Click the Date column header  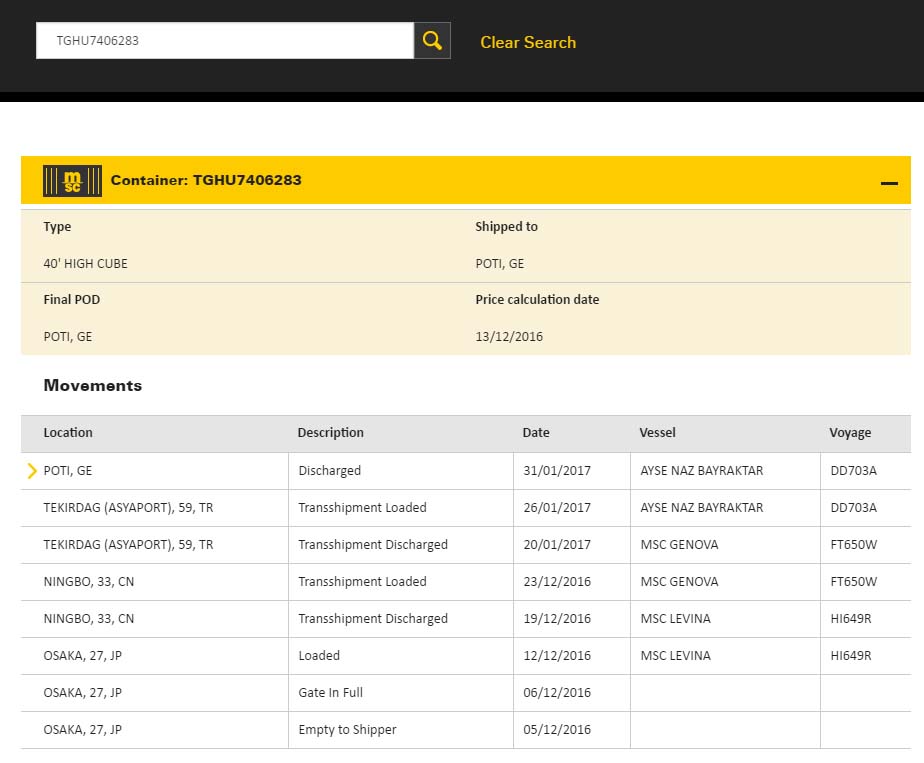coord(536,433)
